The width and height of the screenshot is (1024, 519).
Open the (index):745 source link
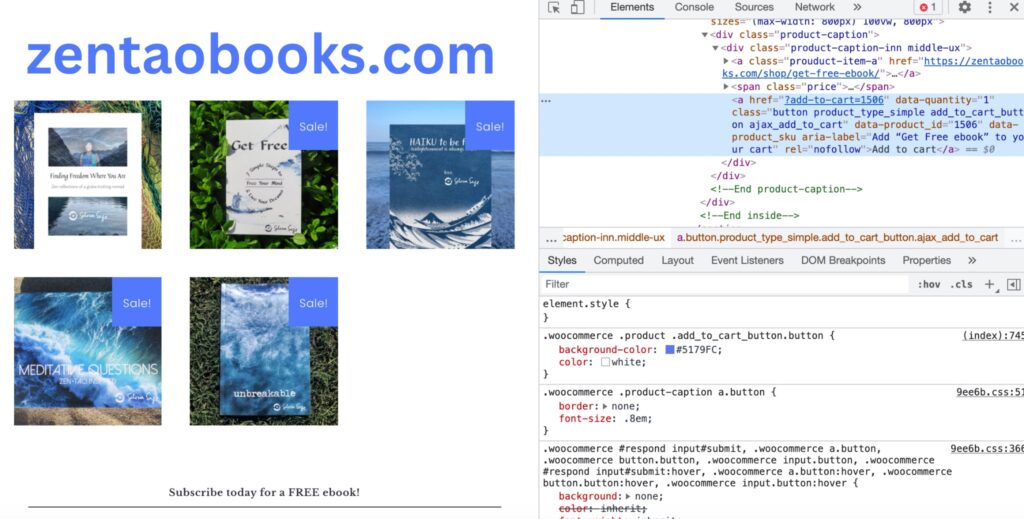(993, 336)
